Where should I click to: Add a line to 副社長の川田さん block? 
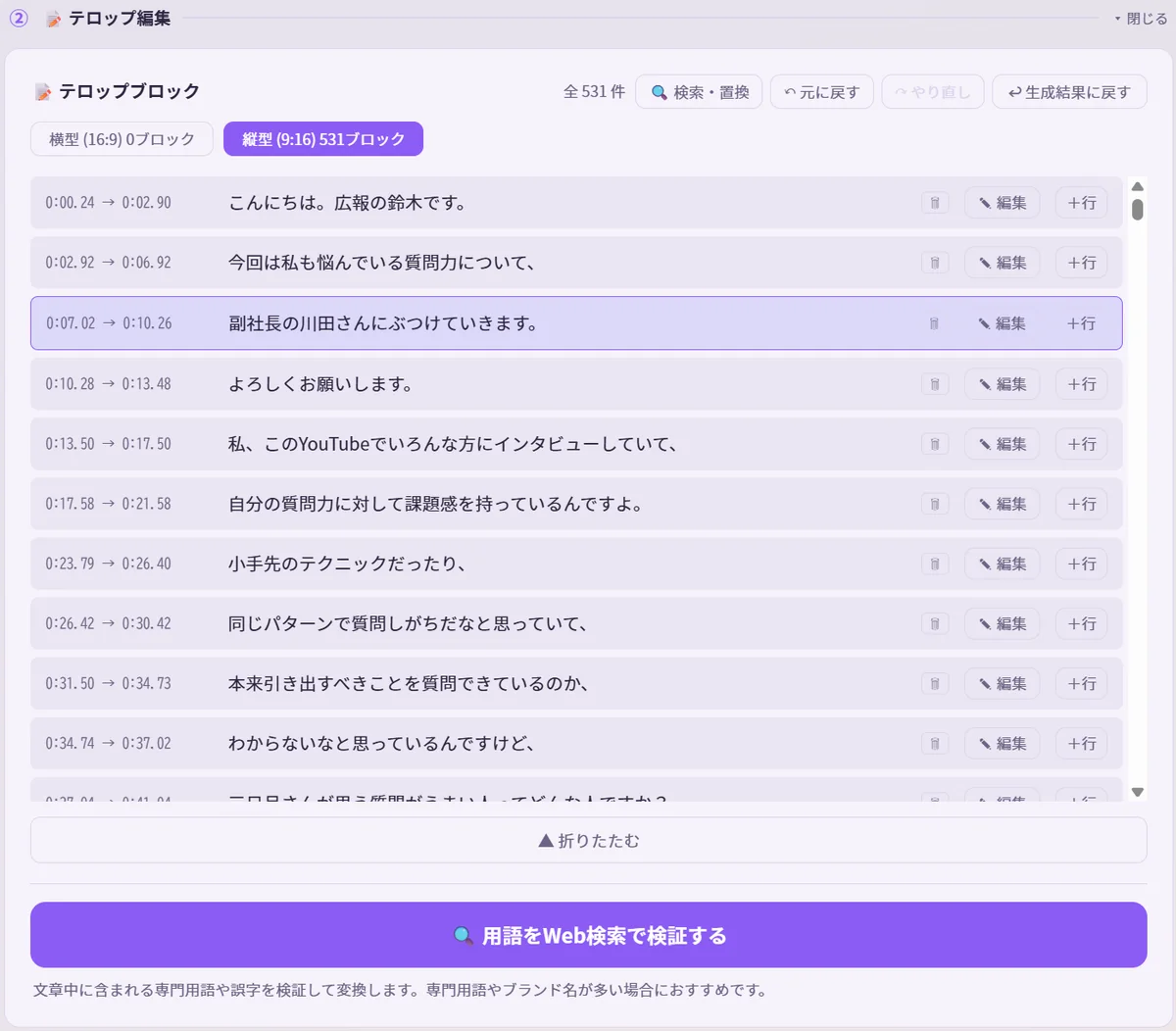pyautogui.click(x=1081, y=323)
